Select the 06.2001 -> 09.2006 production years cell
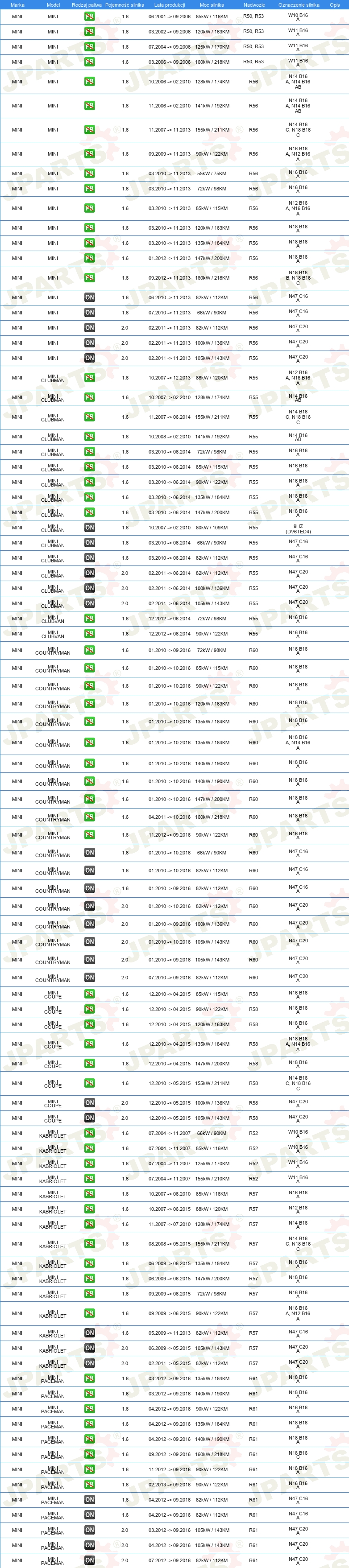Image resolution: width=349 pixels, height=1568 pixels. [x=169, y=17]
